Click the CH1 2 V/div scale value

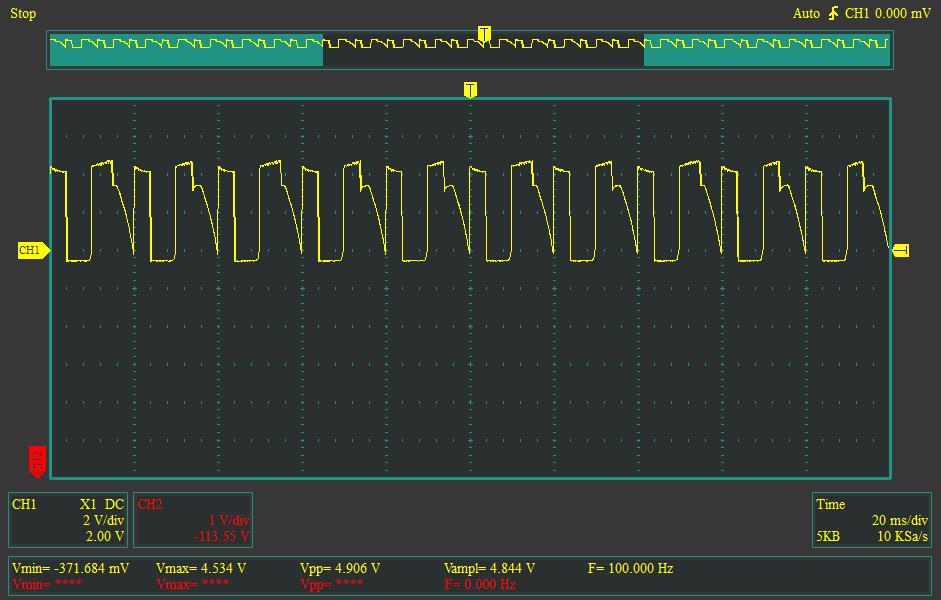coord(103,521)
